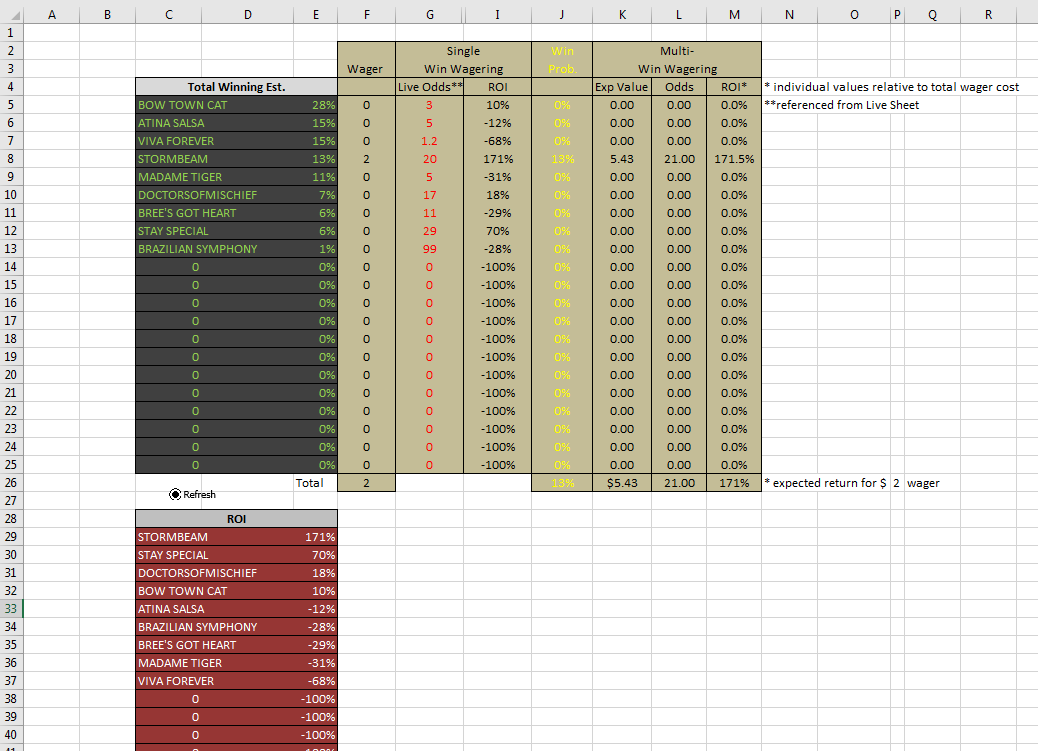1038x751 pixels.
Task: Click the Wager cell for STORMBEAM
Action: click(x=366, y=159)
